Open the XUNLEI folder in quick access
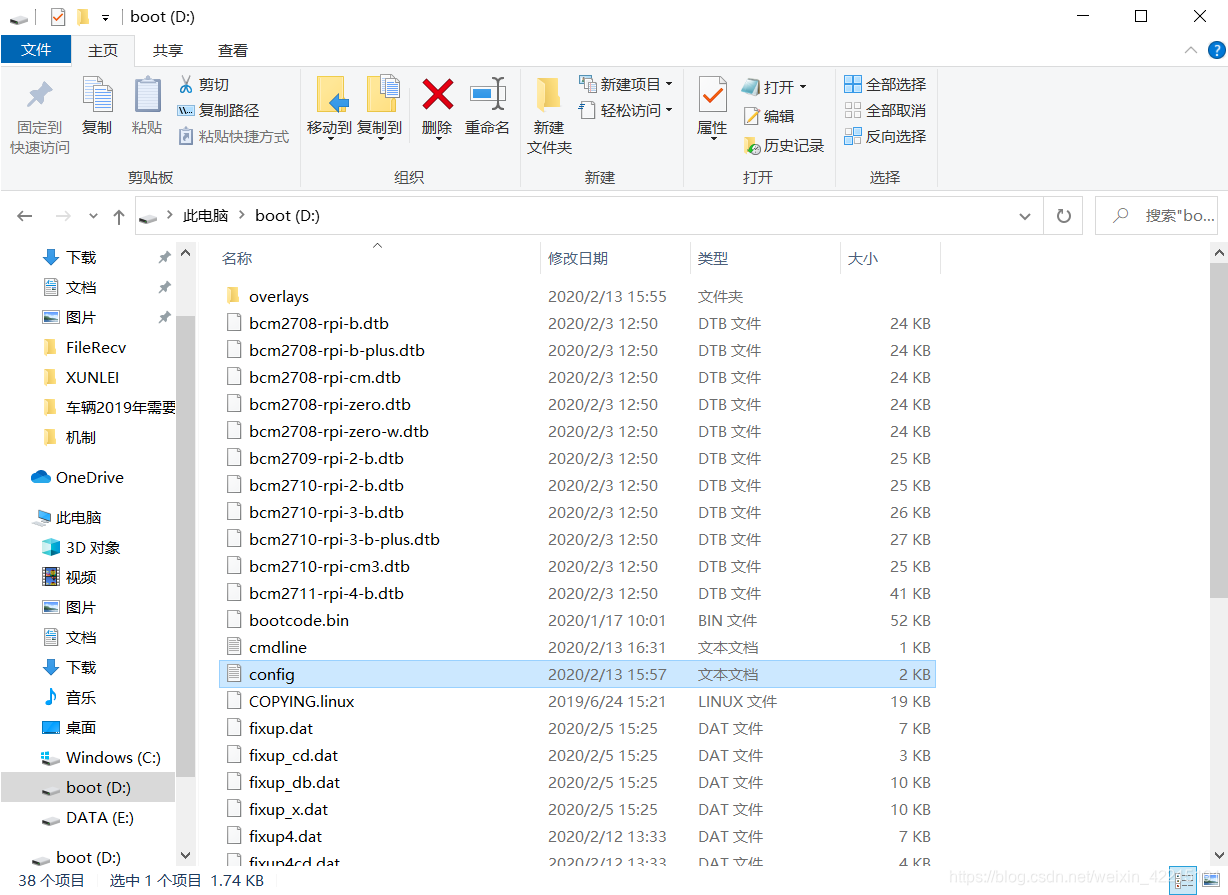The width and height of the screenshot is (1228, 895). point(80,378)
